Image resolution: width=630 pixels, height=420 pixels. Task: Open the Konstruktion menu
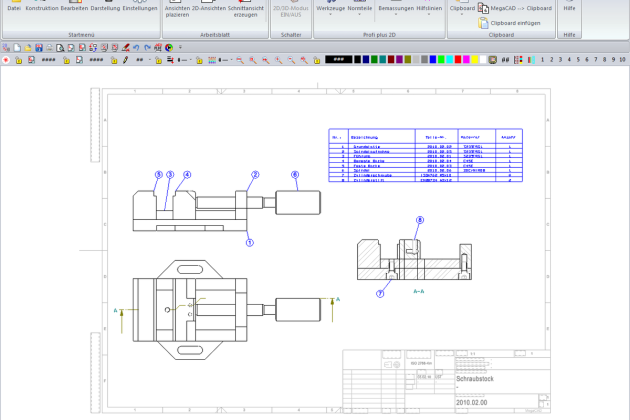41,8
